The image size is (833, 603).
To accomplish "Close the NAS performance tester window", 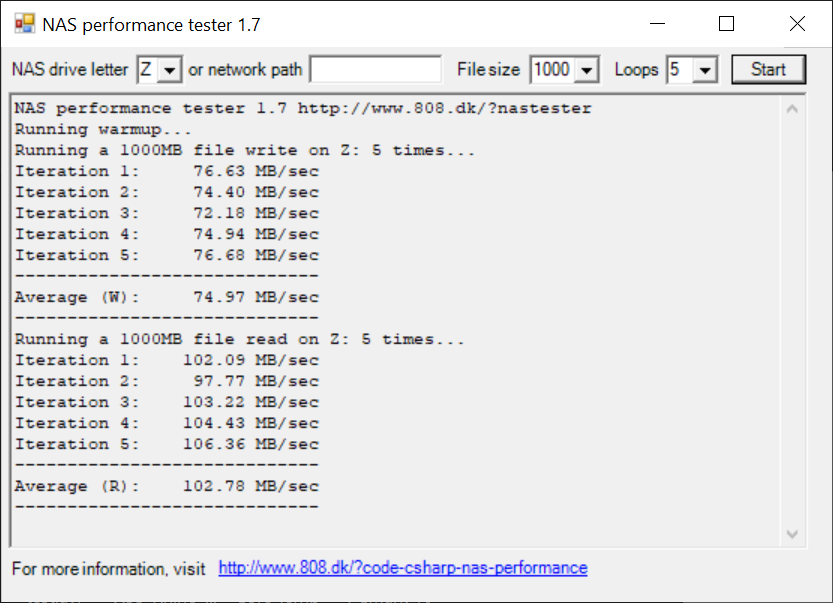I will point(797,24).
